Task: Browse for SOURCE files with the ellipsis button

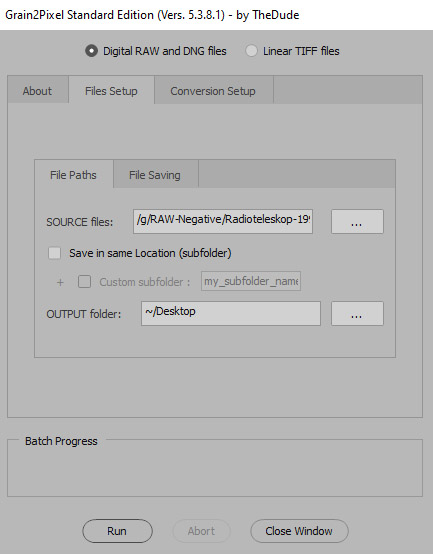Action: [357, 221]
